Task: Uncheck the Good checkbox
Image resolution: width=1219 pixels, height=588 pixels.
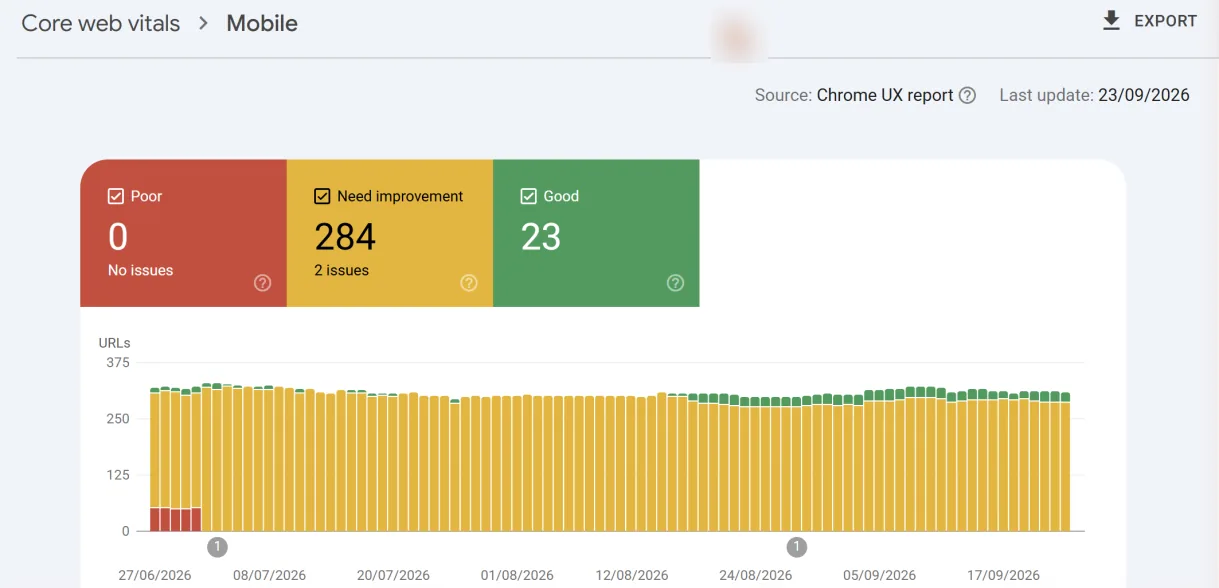Action: 529,196
